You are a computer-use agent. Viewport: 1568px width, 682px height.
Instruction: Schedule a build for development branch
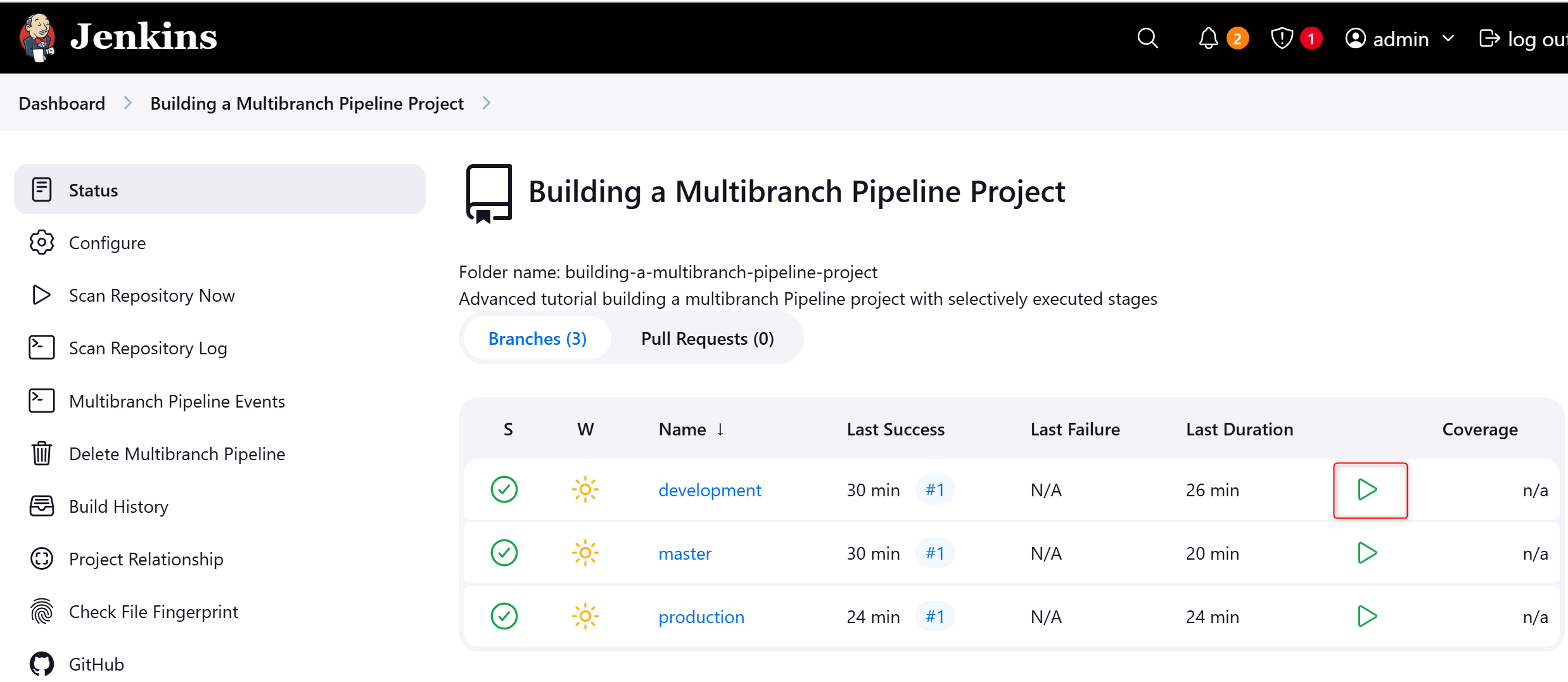[x=1368, y=489]
